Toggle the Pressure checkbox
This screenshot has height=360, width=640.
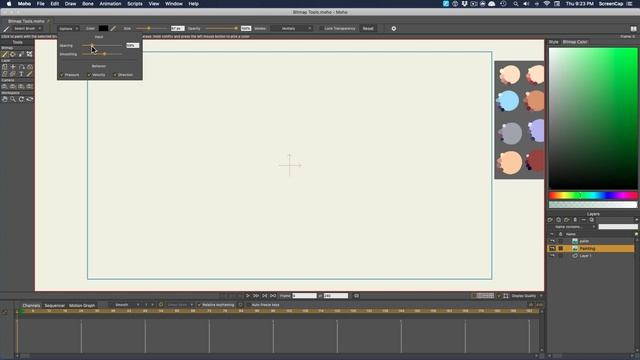tap(62, 75)
